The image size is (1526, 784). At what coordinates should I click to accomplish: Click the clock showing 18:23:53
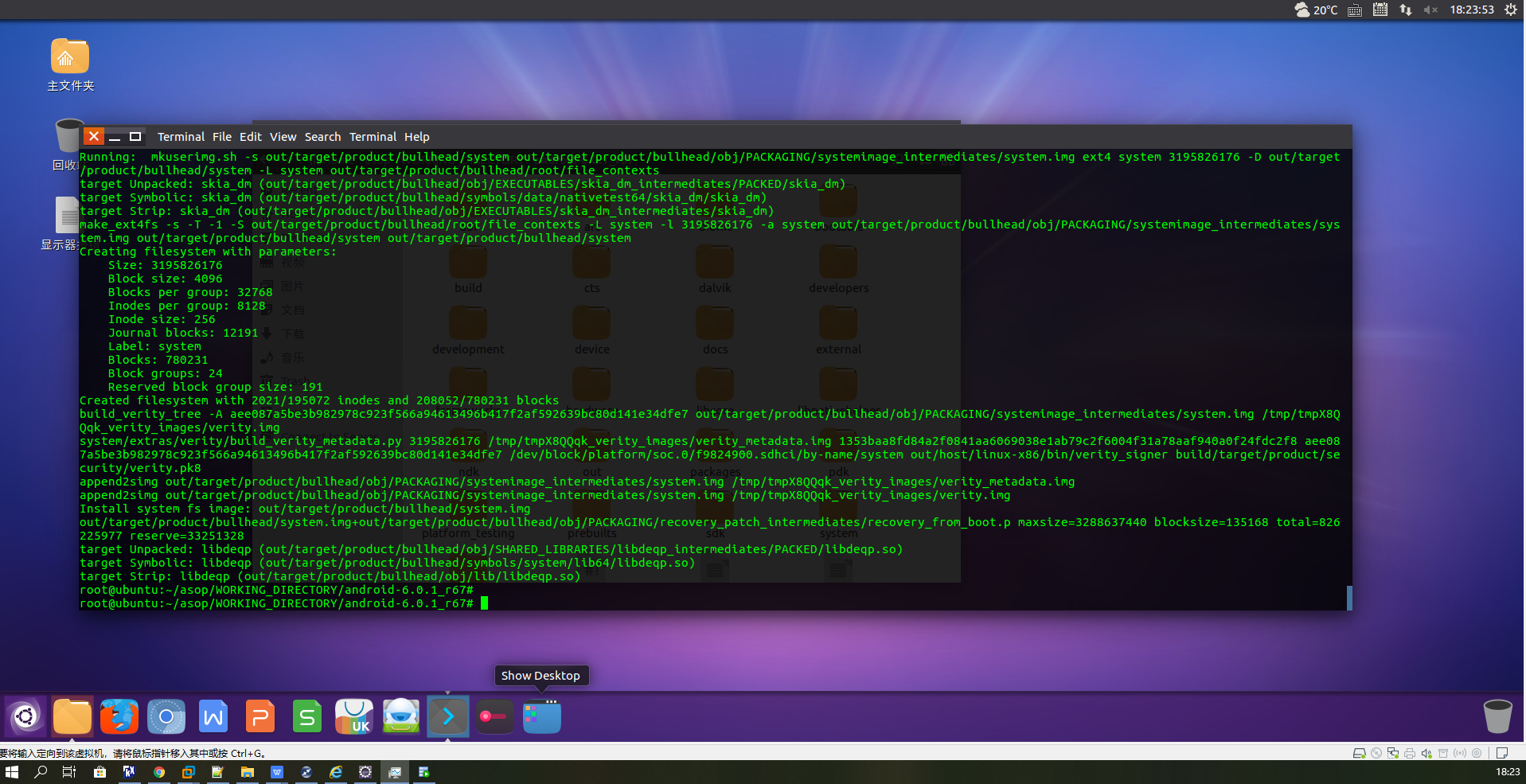tap(1472, 10)
